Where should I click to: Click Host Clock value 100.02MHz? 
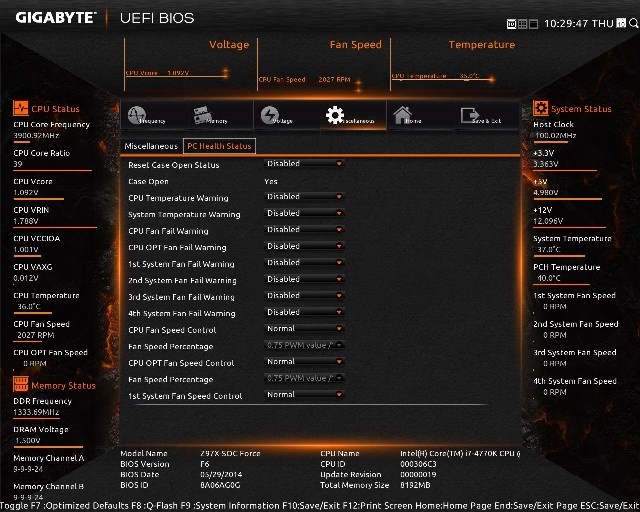(555, 136)
